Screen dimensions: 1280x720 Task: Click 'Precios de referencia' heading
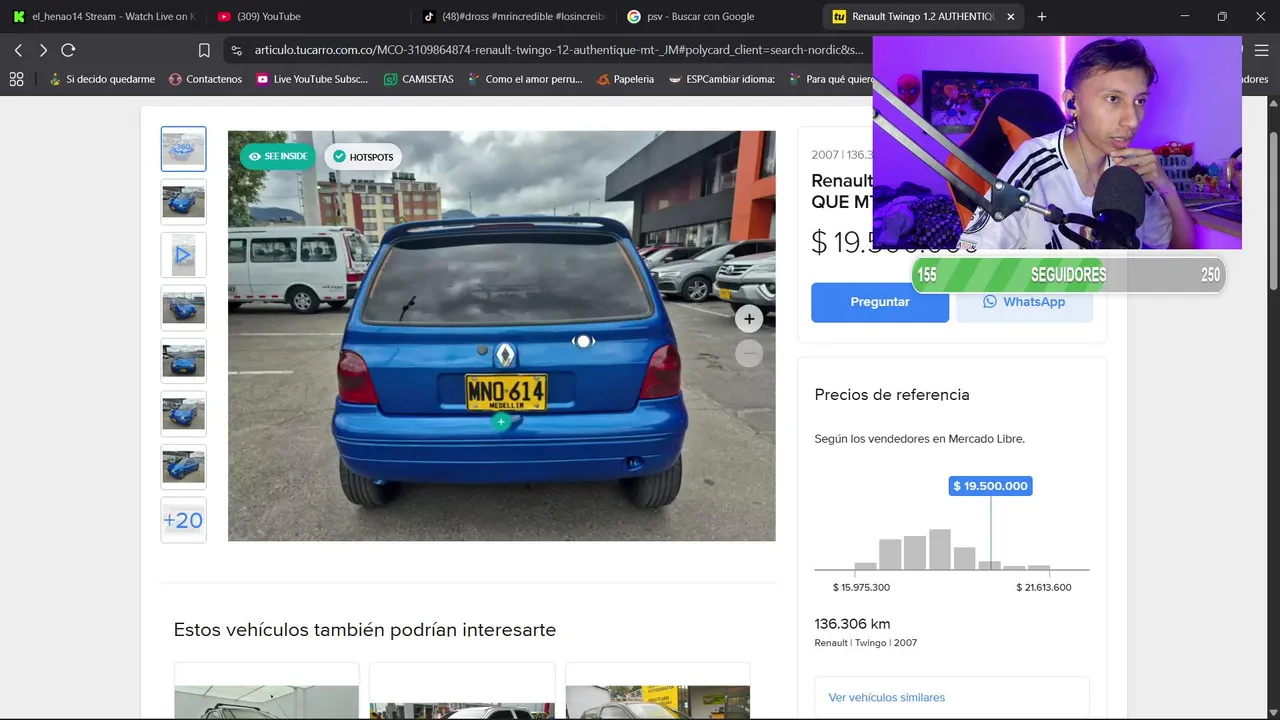892,395
